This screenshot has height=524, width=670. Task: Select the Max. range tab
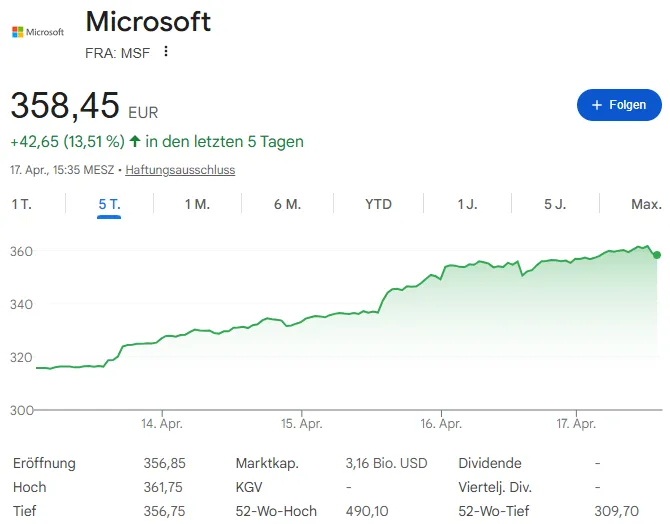click(646, 204)
